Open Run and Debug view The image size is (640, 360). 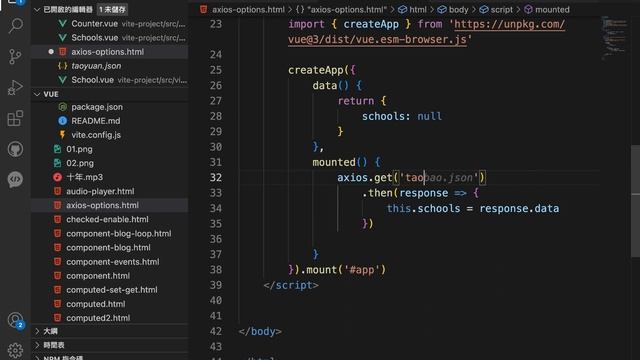pos(15,87)
